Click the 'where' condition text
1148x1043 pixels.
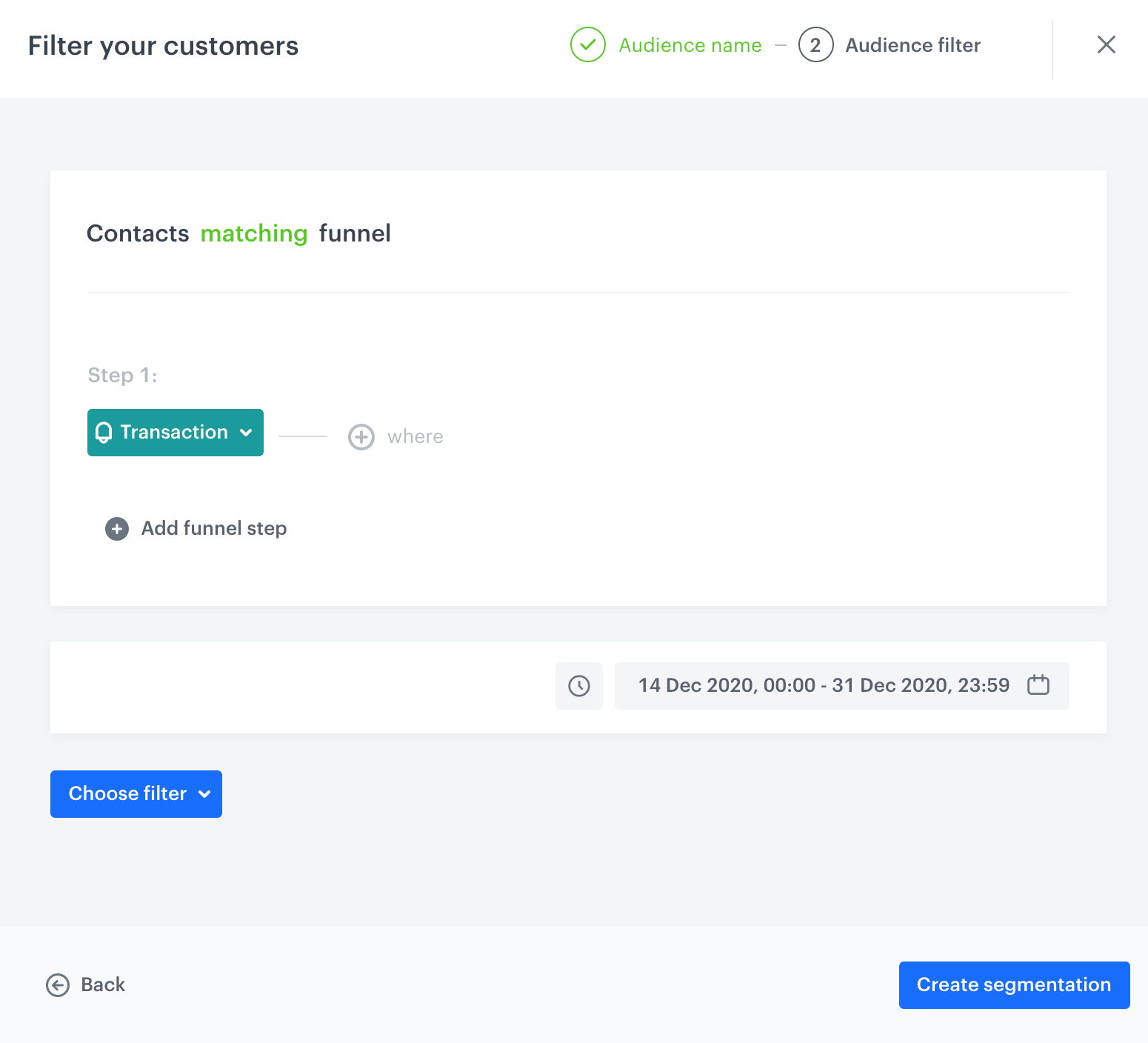[x=416, y=437]
